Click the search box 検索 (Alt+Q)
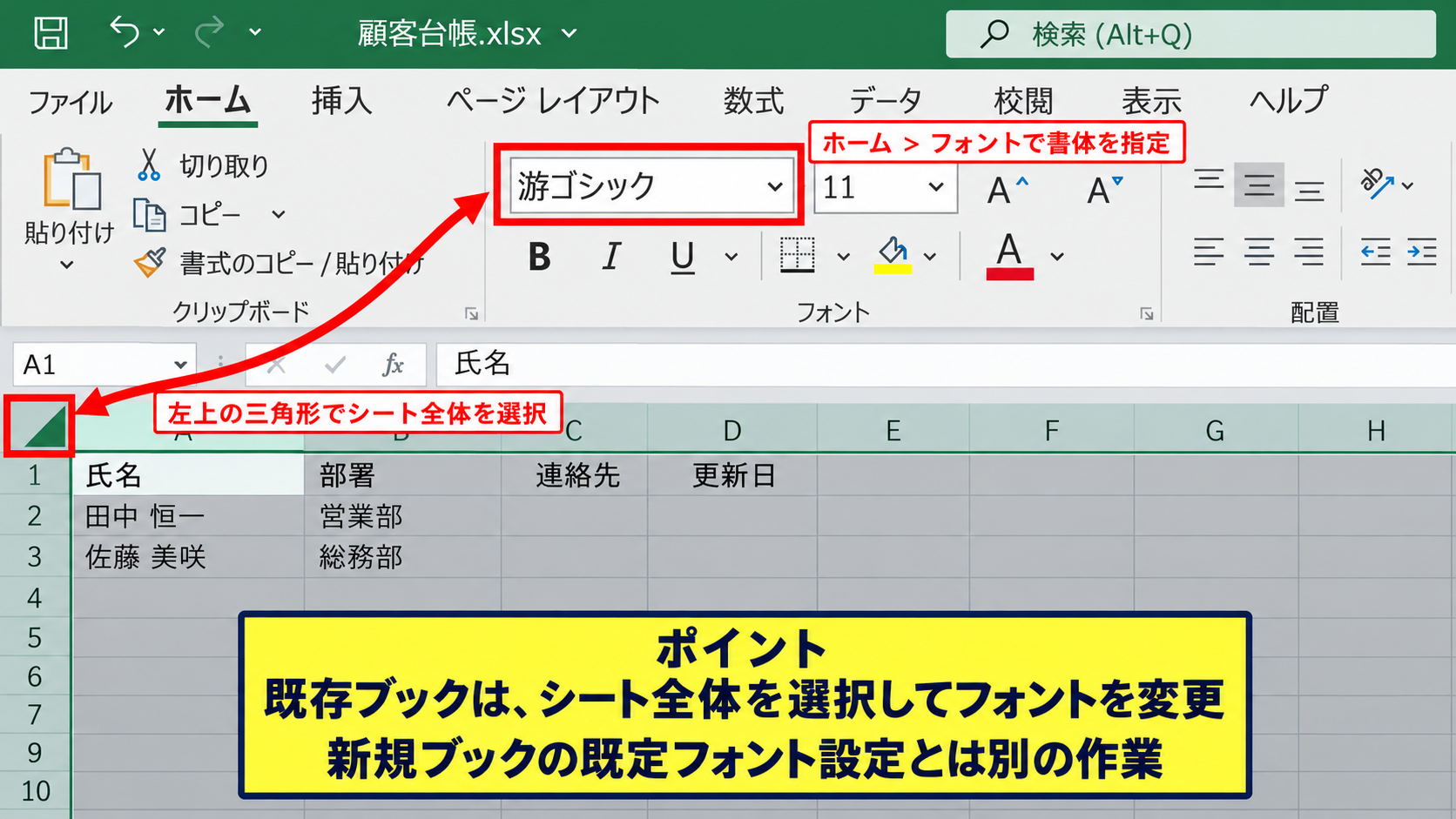This screenshot has height=819, width=1456. 1190,34
